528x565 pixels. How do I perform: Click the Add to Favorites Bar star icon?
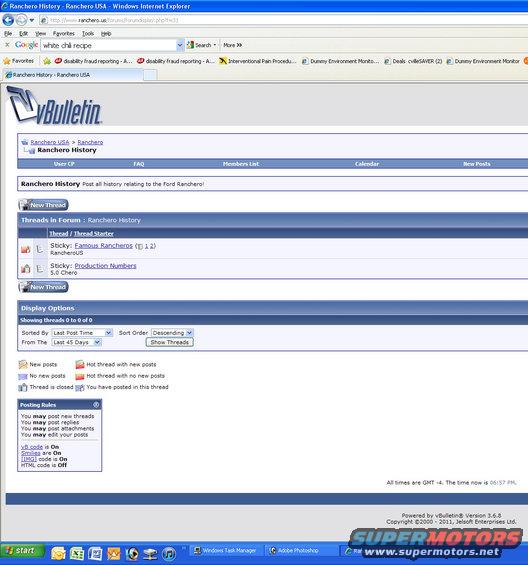(x=47, y=61)
